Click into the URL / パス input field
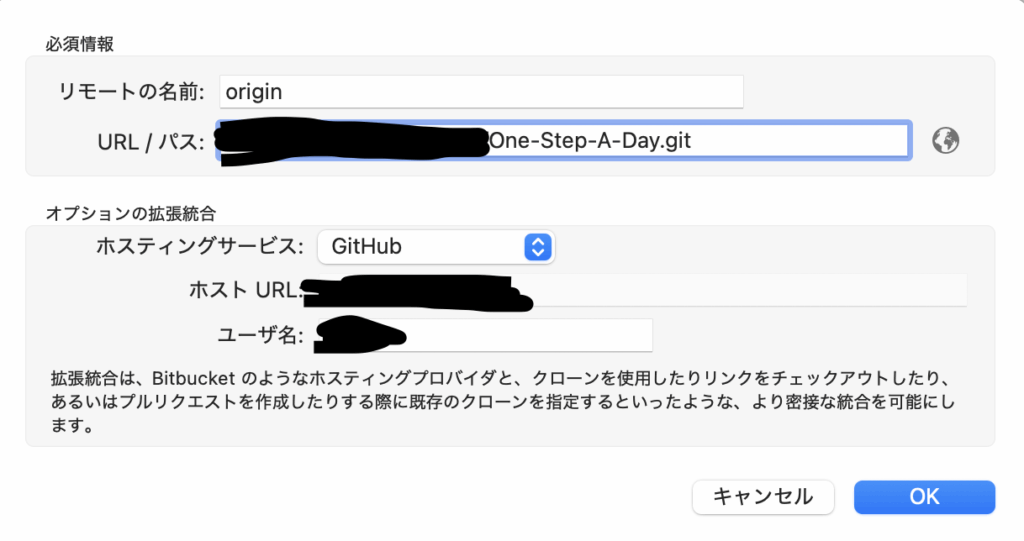This screenshot has width=1024, height=541. click(x=563, y=140)
